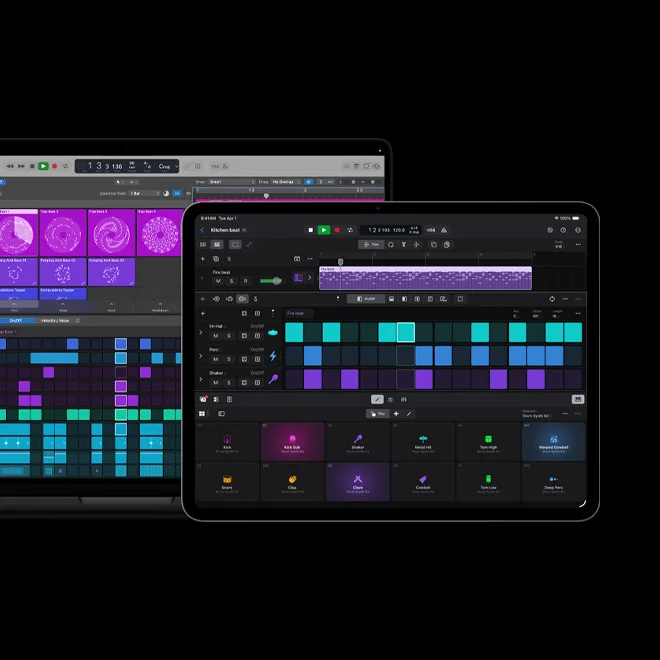Select the Fire beat pattern region
This screenshot has width=660, height=660.
tap(425, 278)
